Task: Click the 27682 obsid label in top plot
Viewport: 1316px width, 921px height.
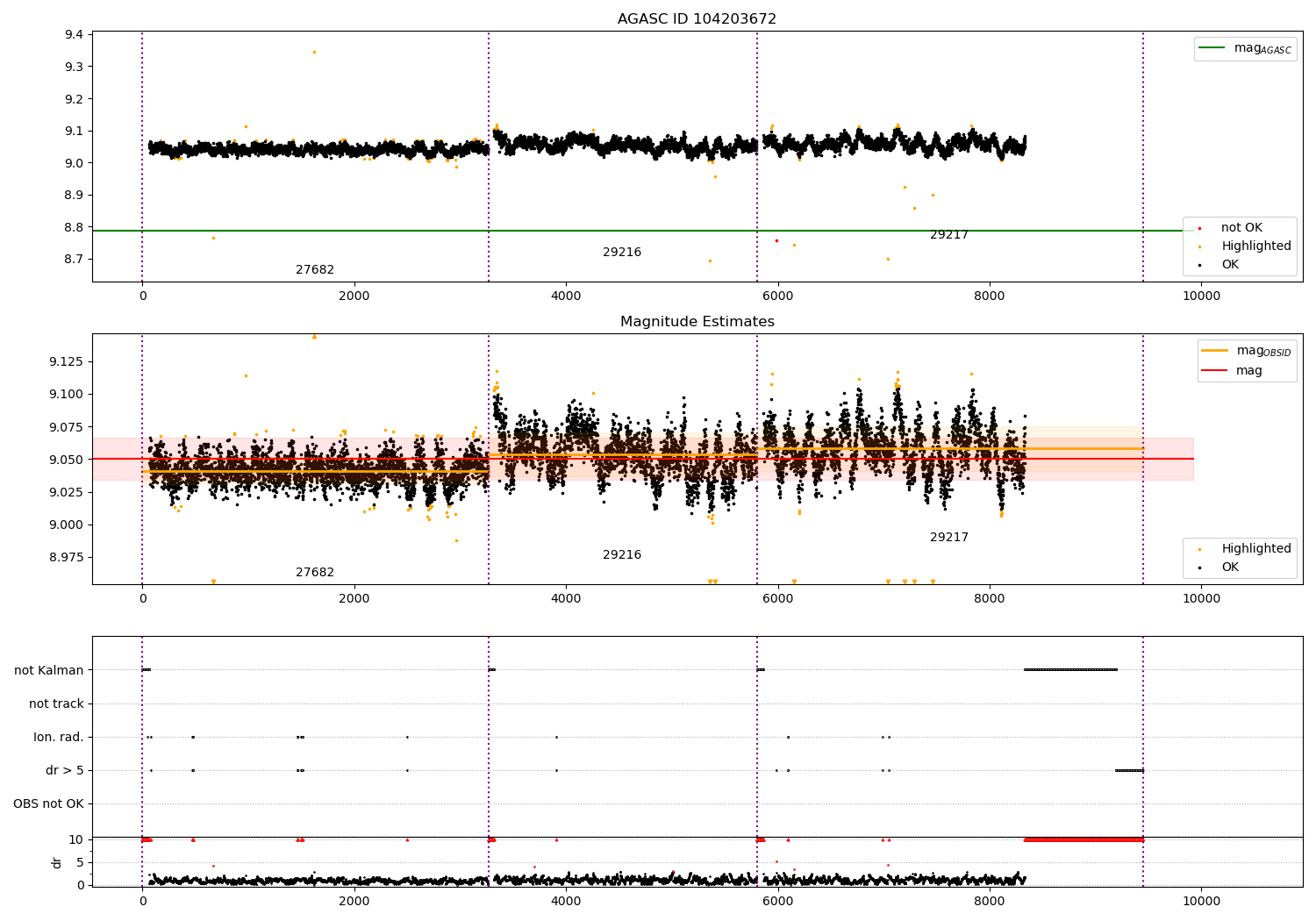Action: tap(315, 270)
